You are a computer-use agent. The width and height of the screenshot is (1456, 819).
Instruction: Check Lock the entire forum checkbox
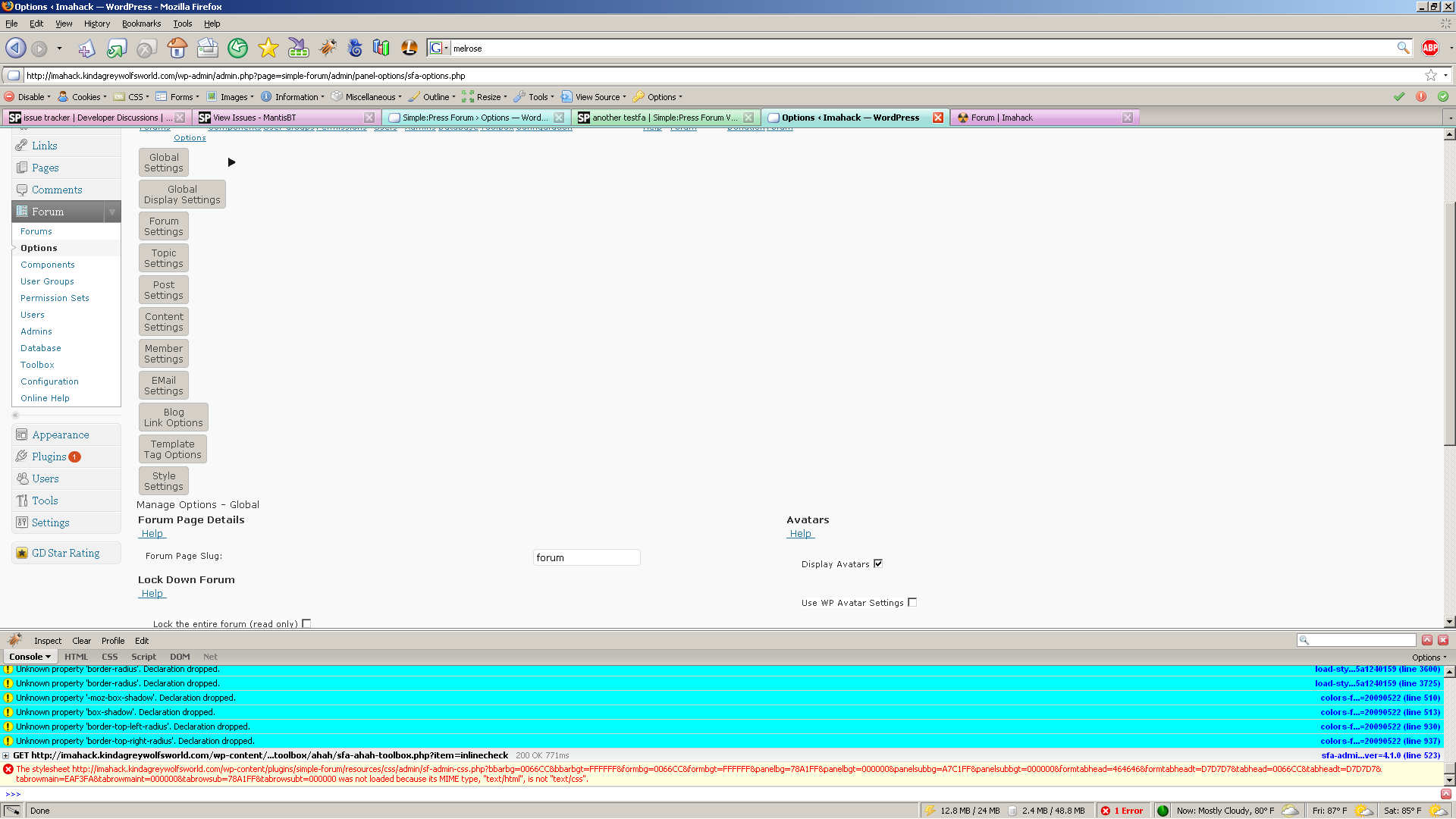tap(306, 623)
